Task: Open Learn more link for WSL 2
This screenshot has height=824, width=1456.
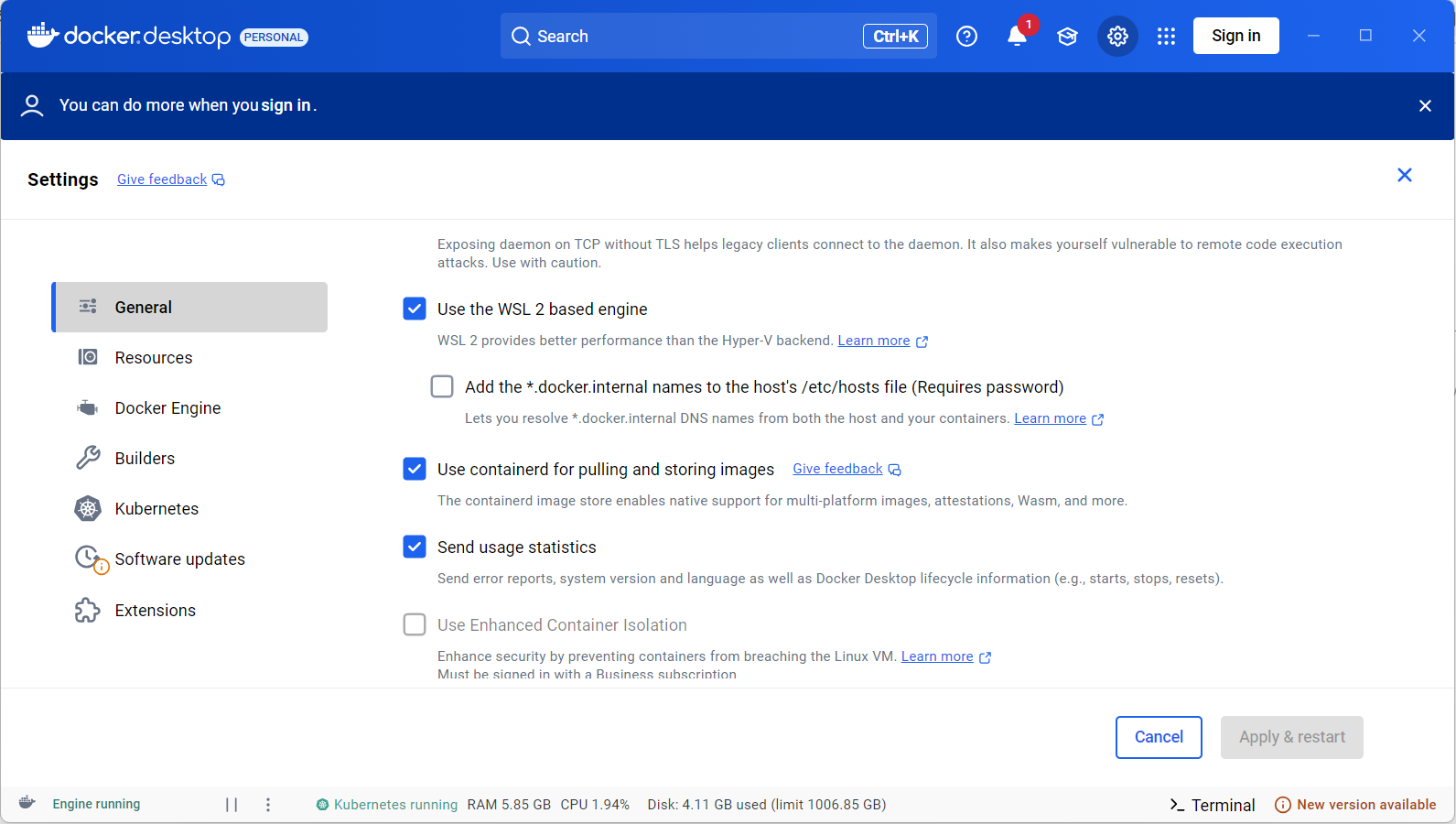Action: click(874, 341)
